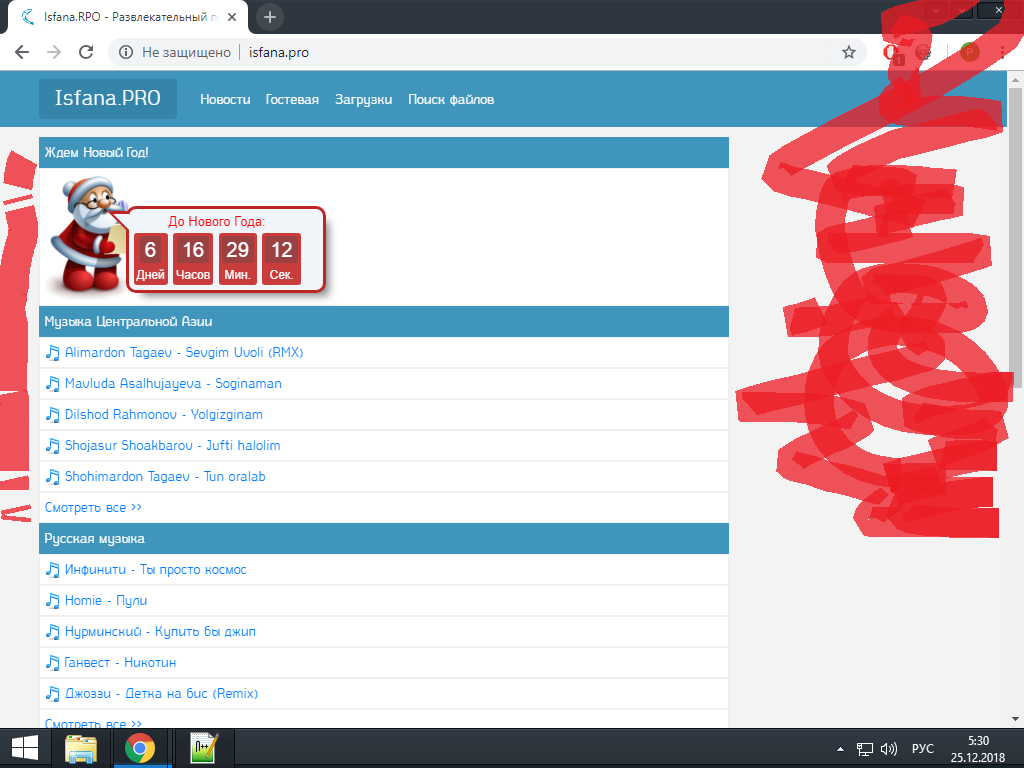1024x768 pixels.
Task: Switch input language РУС in taskbar
Action: [x=923, y=748]
